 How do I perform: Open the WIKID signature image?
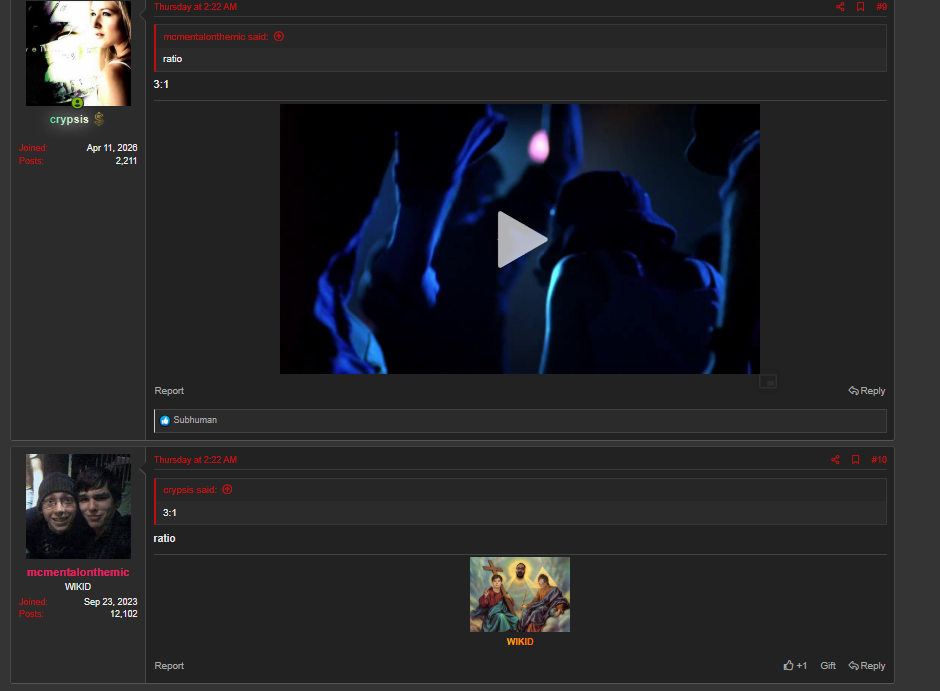520,595
